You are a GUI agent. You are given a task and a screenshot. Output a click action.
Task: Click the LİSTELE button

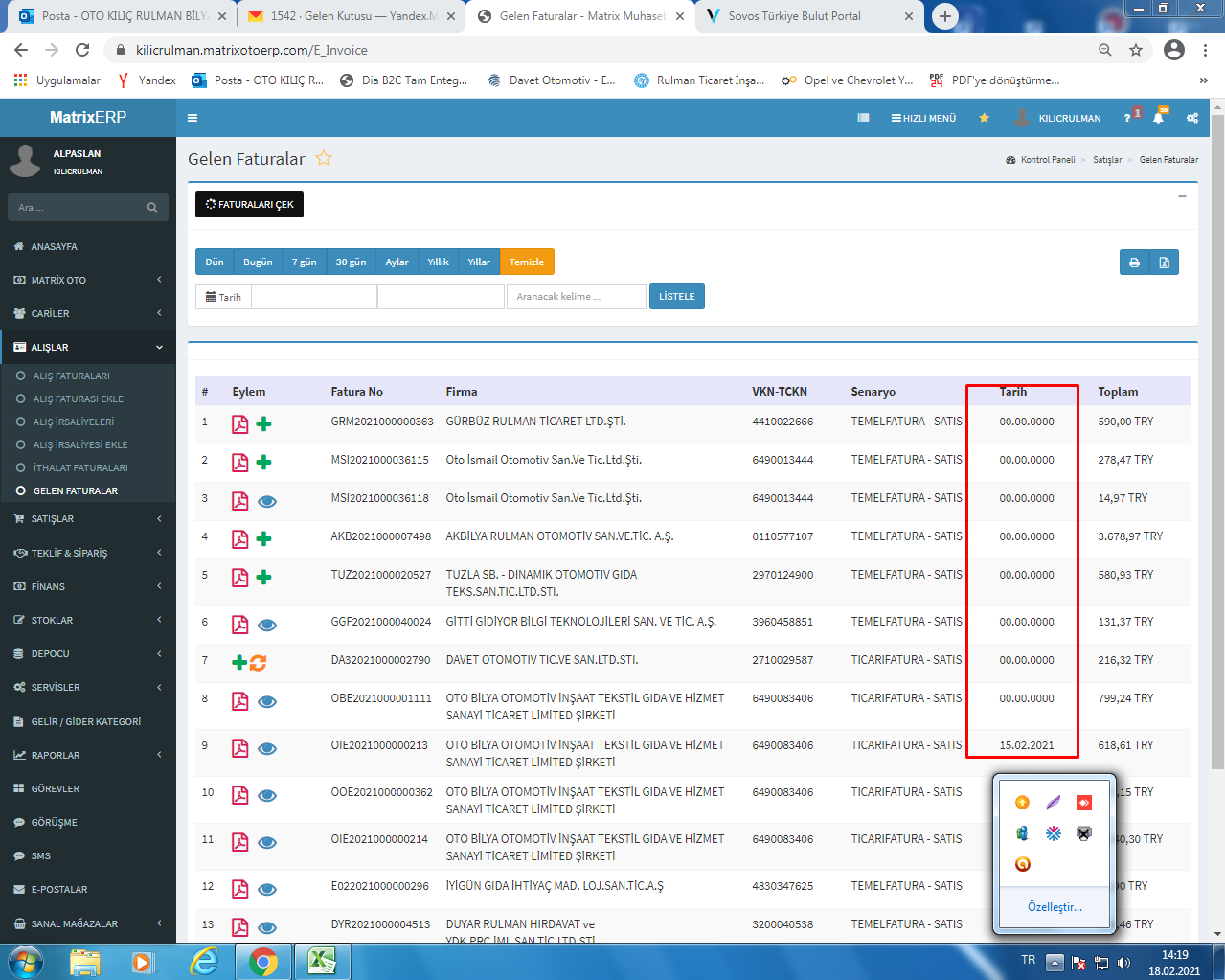click(x=676, y=297)
